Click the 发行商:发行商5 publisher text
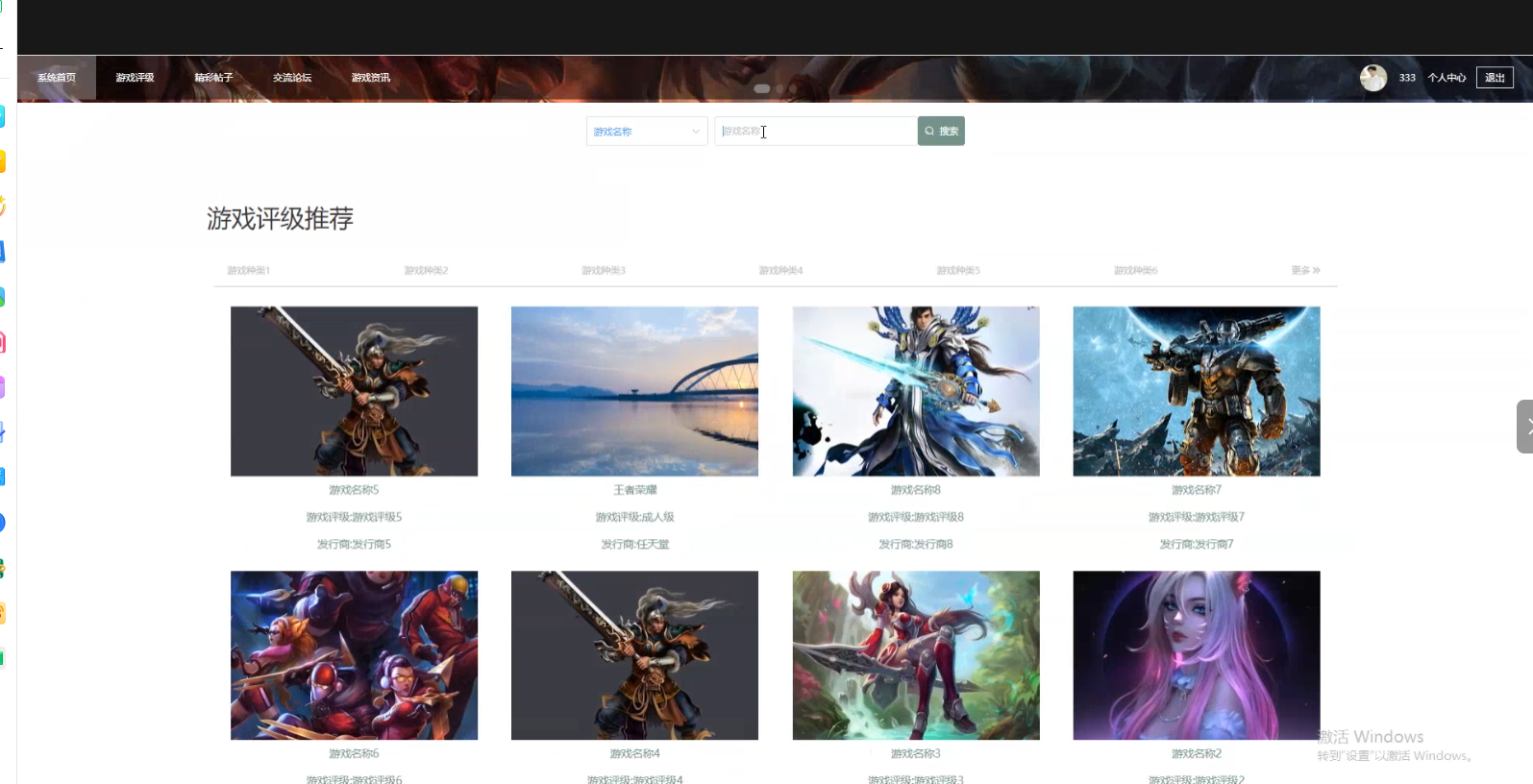The width and height of the screenshot is (1533, 784). pos(354,545)
